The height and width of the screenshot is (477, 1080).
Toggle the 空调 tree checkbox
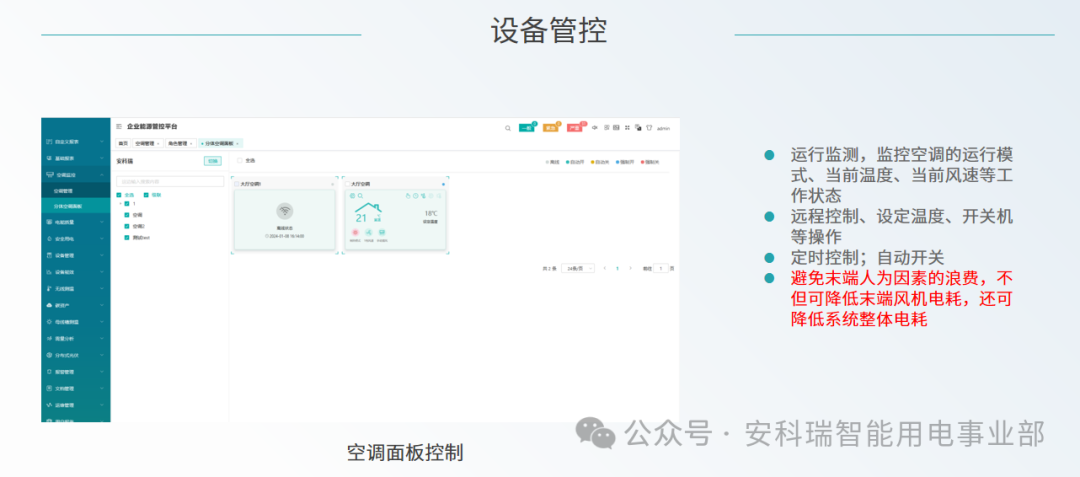pos(127,215)
